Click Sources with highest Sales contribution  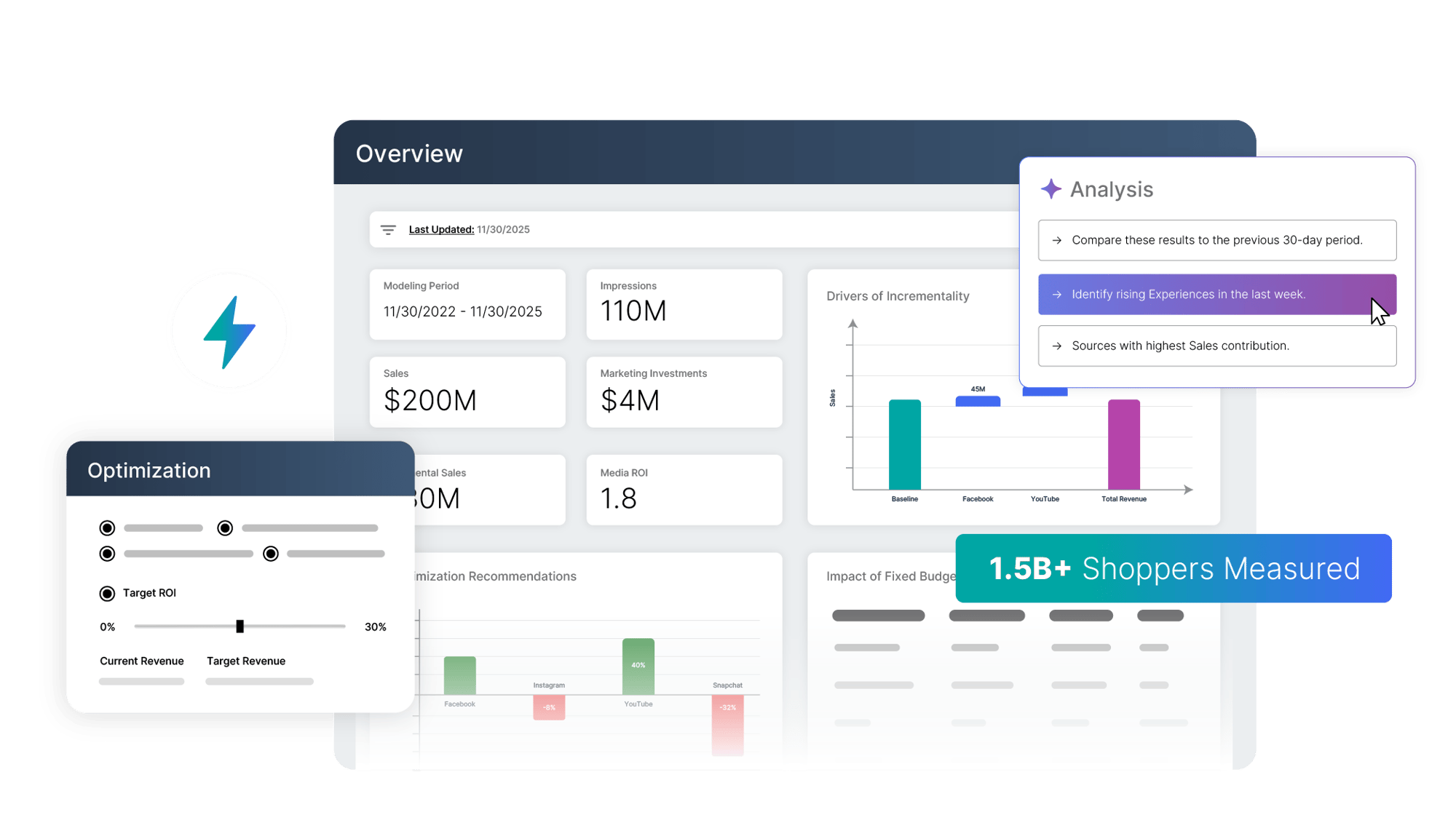point(1179,346)
